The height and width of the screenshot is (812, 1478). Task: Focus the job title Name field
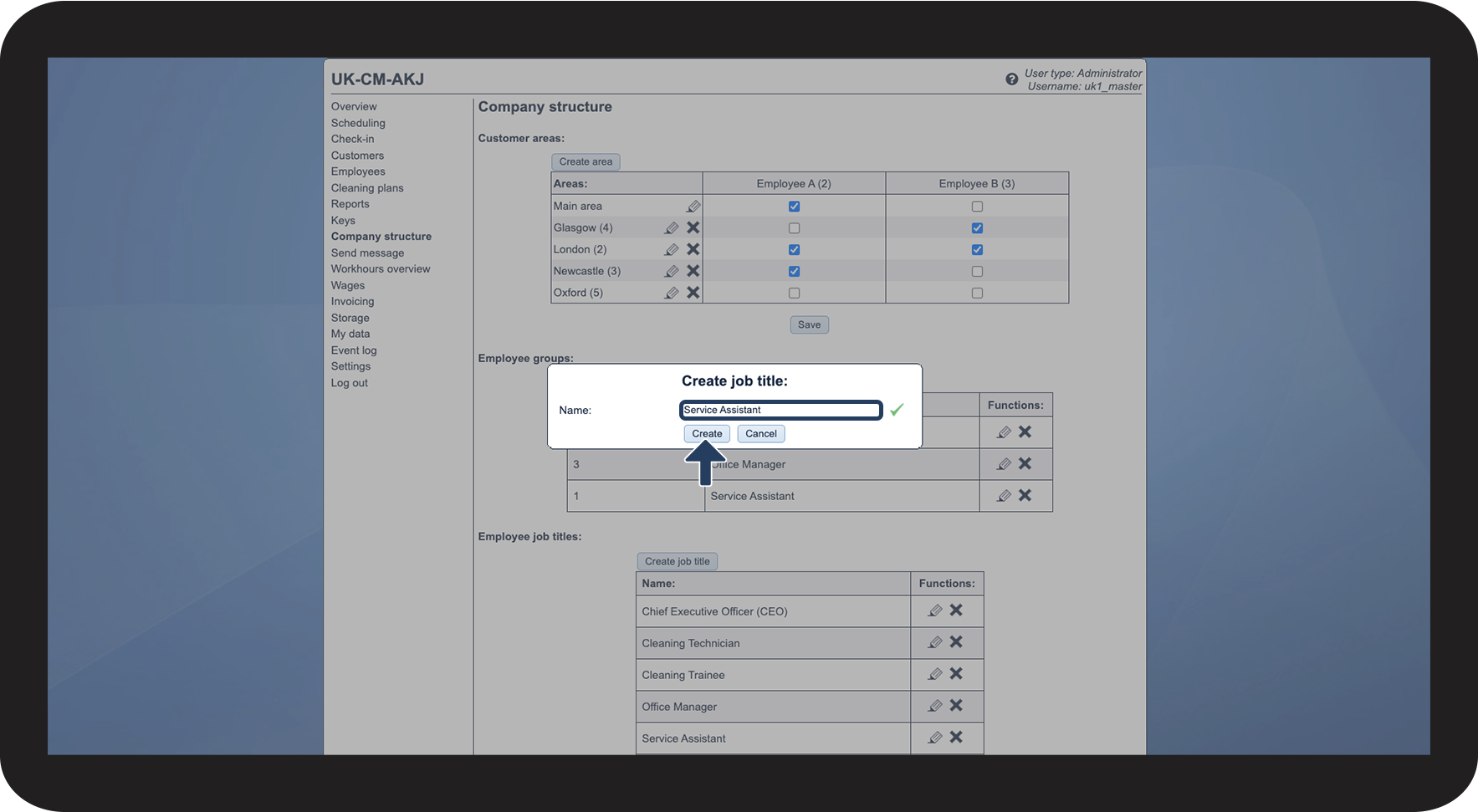point(781,410)
